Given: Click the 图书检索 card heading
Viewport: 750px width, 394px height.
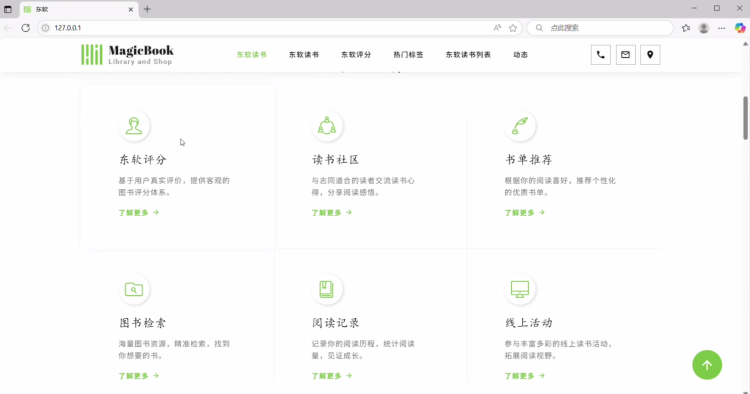Looking at the screenshot, I should pos(143,323).
